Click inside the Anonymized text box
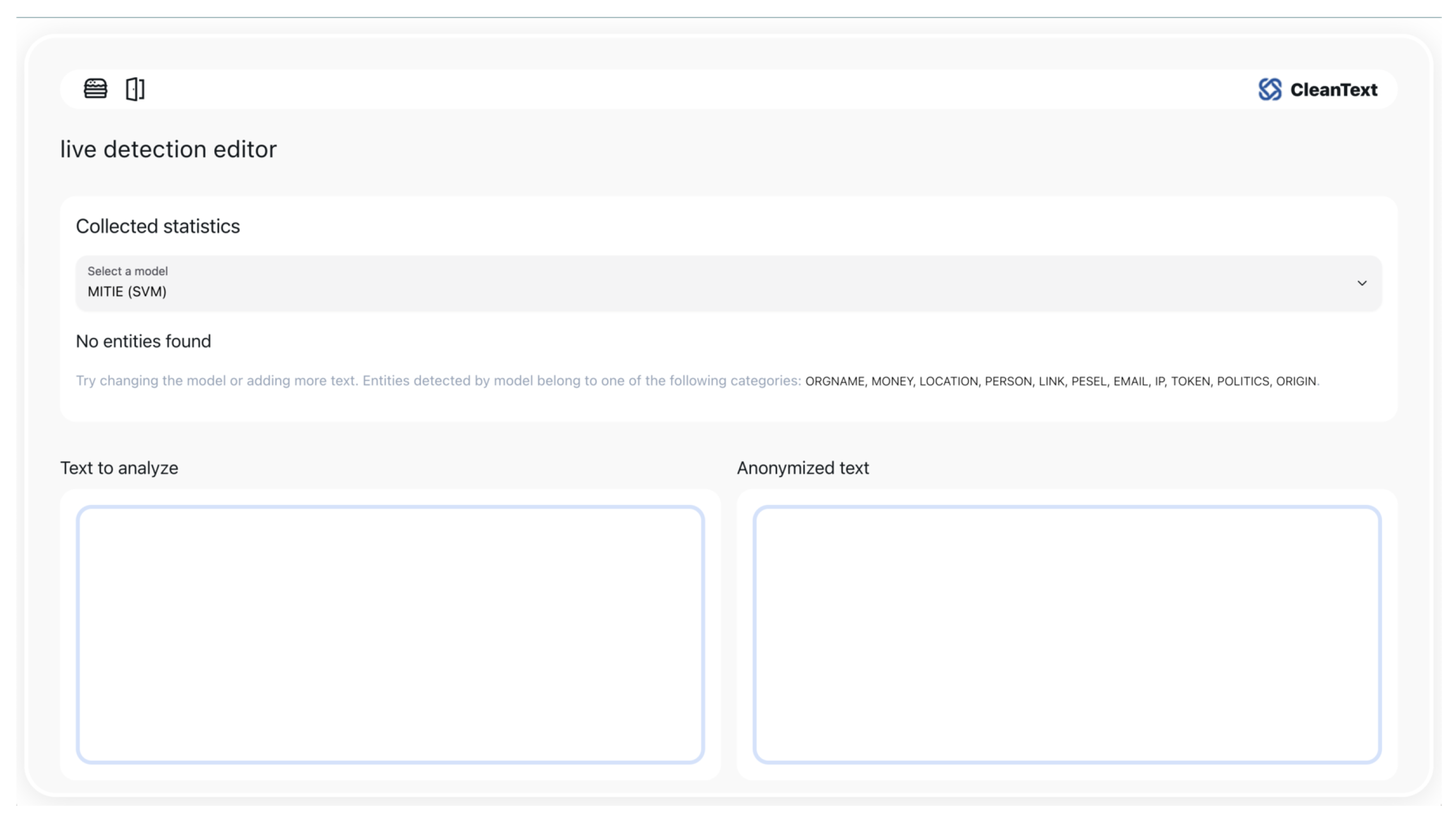The height and width of the screenshot is (827, 1456). tap(1067, 634)
